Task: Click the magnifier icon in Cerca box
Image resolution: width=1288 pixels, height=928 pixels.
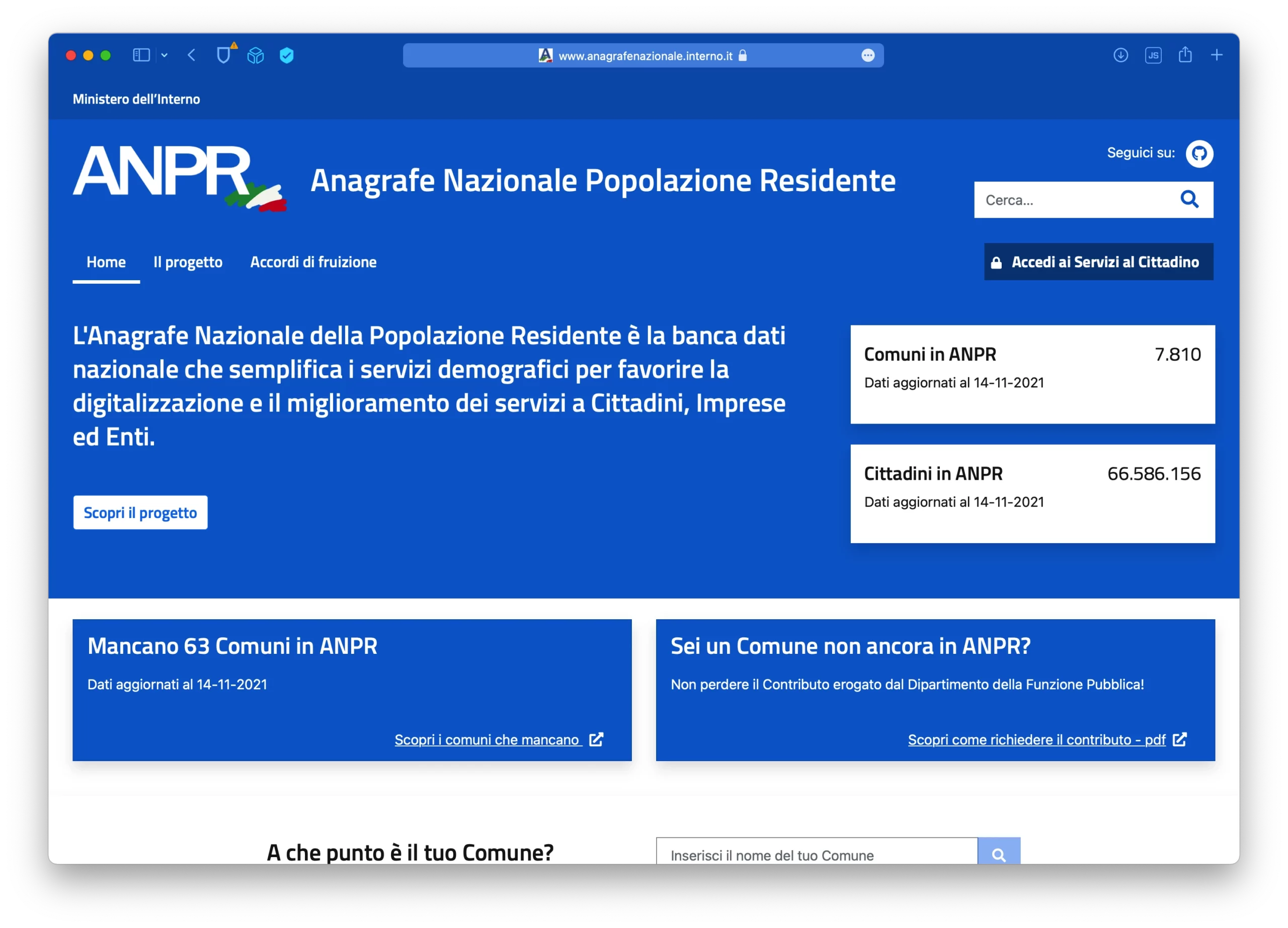Action: click(x=1189, y=199)
